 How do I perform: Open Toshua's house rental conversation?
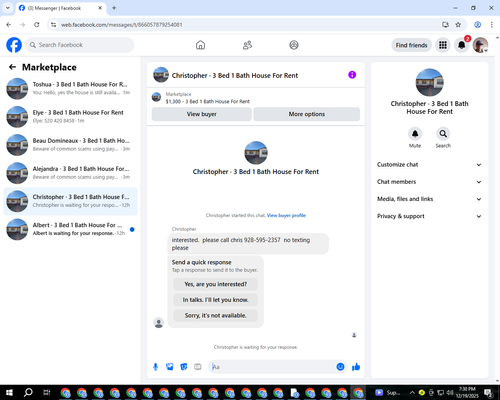pyautogui.click(x=70, y=89)
